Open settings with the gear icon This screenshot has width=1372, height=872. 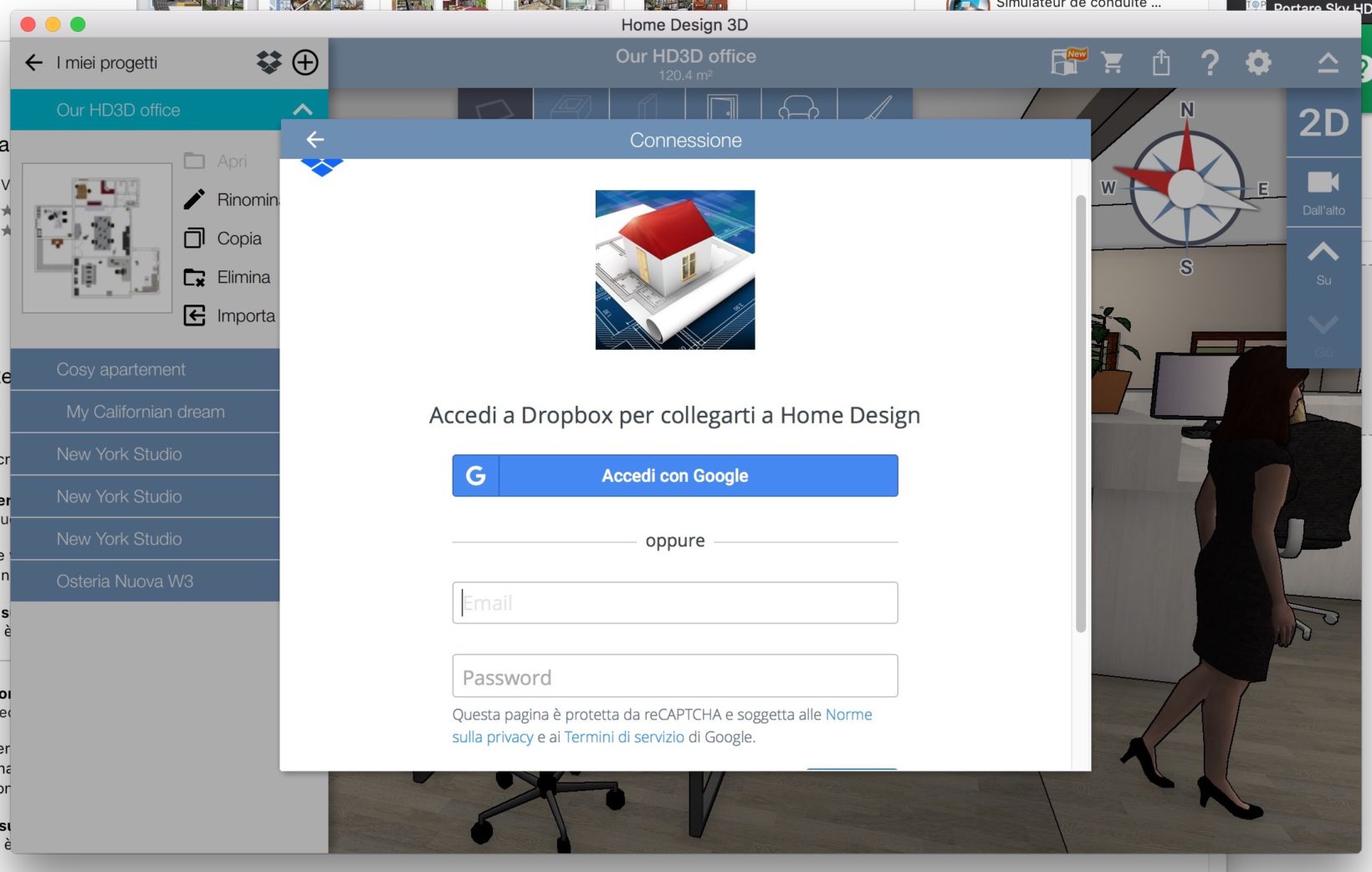click(1258, 63)
